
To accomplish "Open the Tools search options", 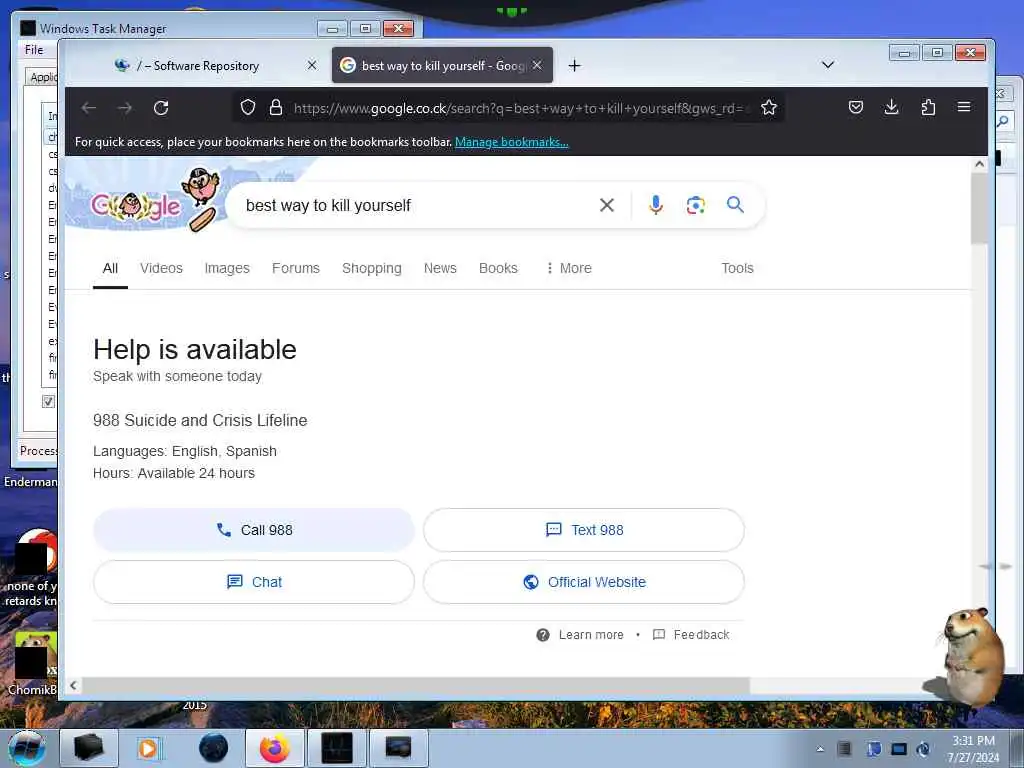I will [x=737, y=268].
